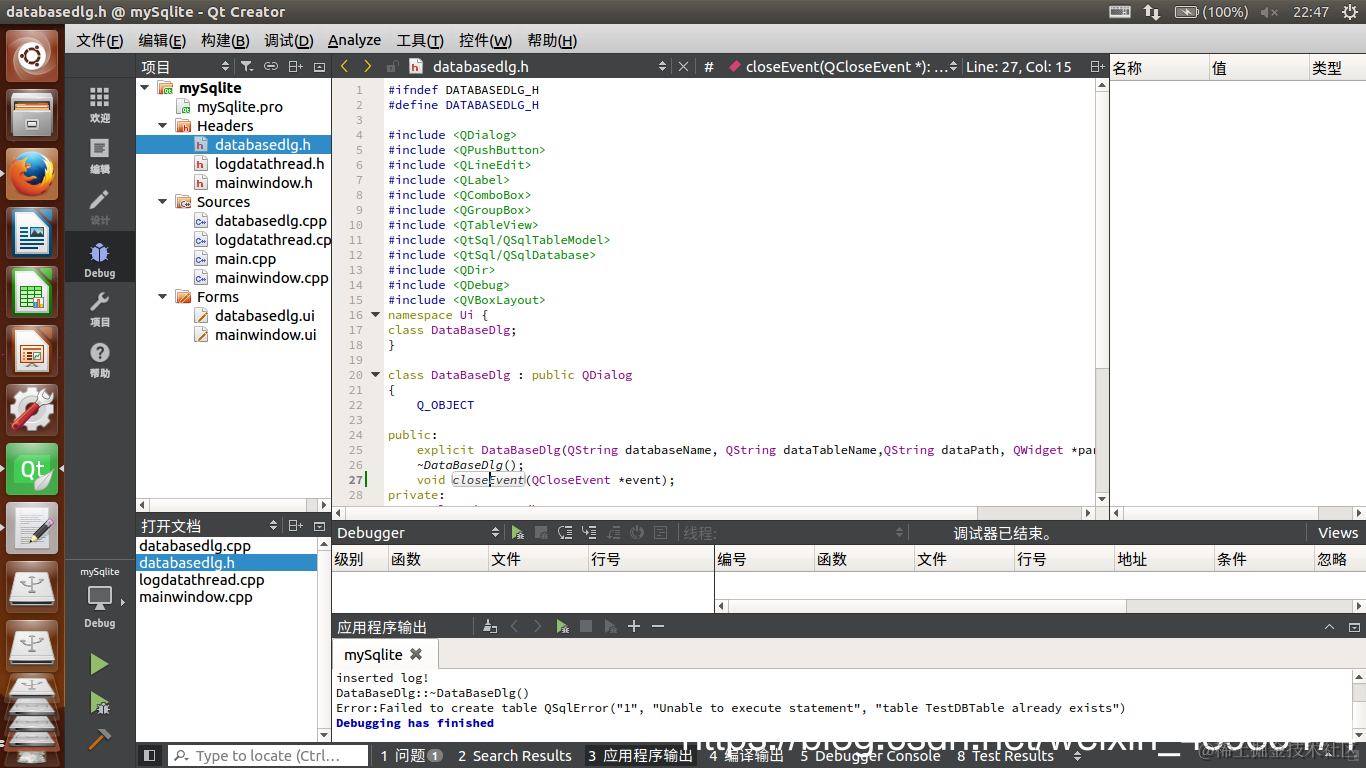The width and height of the screenshot is (1366, 768).
Task: Select logdatathread.h in project tree
Action: pos(269,164)
